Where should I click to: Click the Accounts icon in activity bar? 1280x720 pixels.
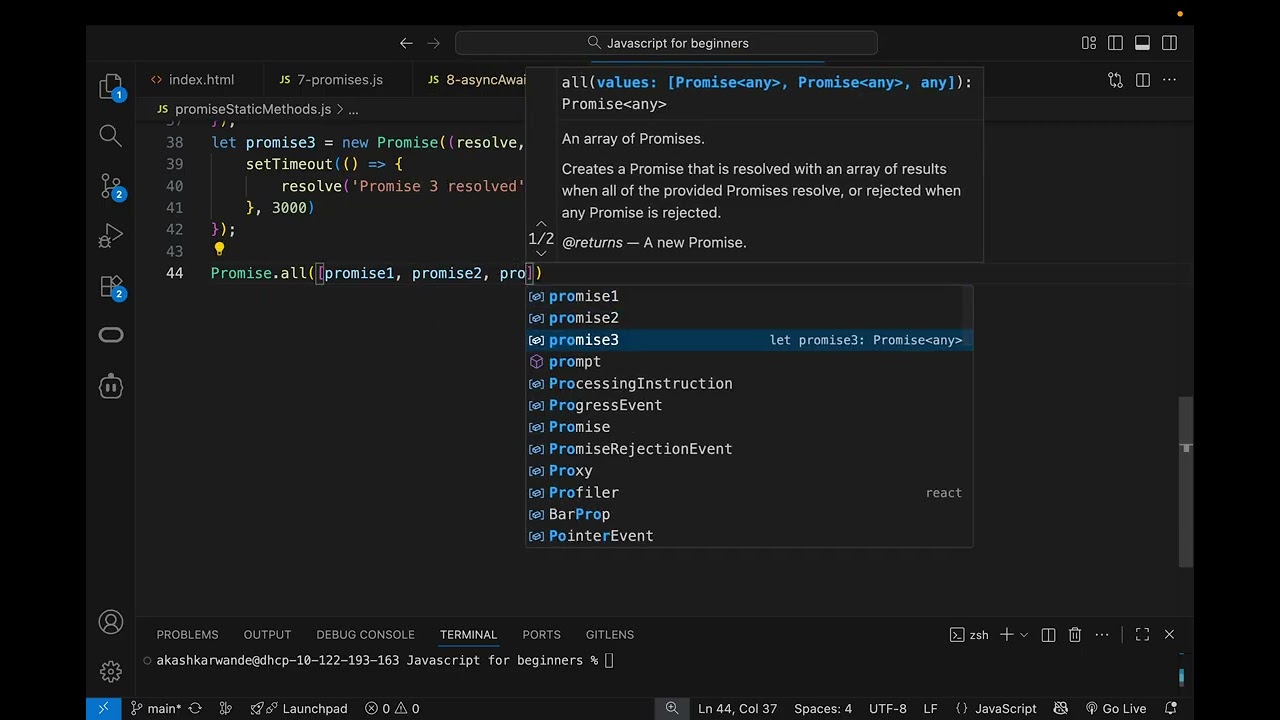[x=111, y=622]
